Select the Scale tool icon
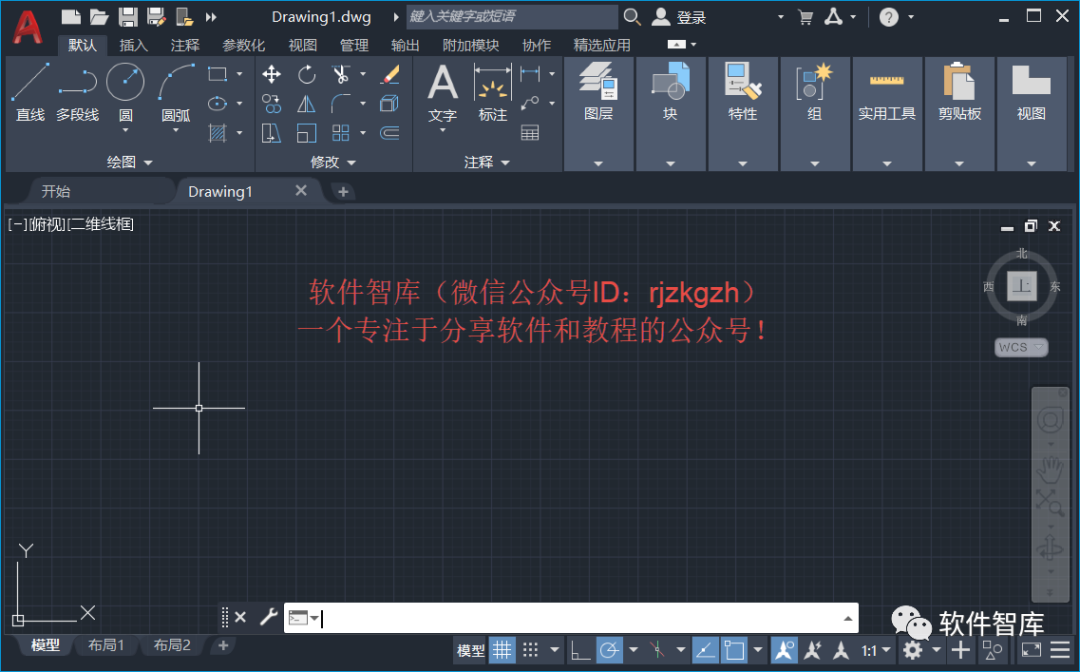Viewport: 1080px width, 672px height. click(x=307, y=133)
